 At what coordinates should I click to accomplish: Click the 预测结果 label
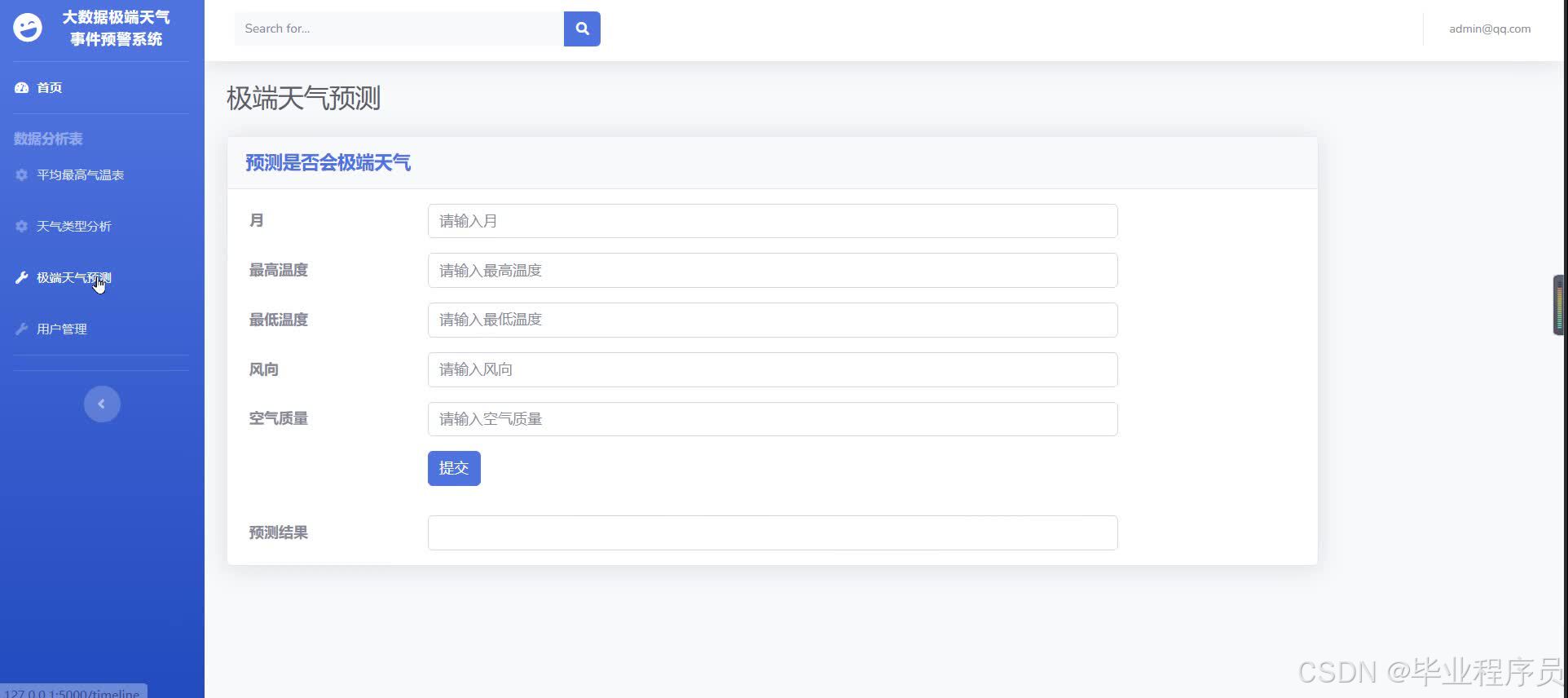point(279,532)
